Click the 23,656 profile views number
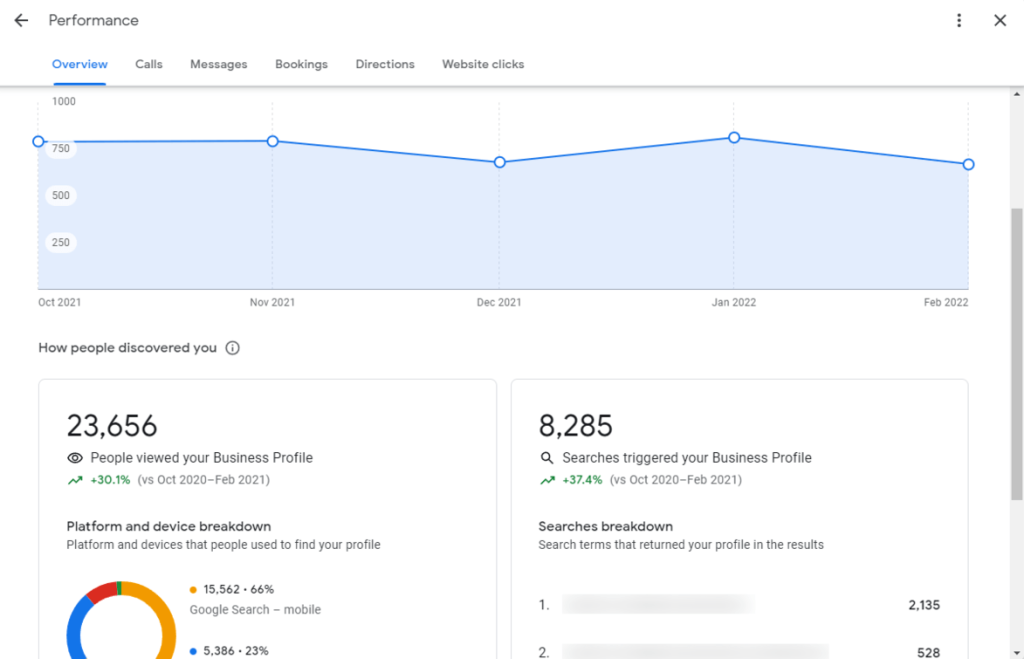 (x=112, y=426)
